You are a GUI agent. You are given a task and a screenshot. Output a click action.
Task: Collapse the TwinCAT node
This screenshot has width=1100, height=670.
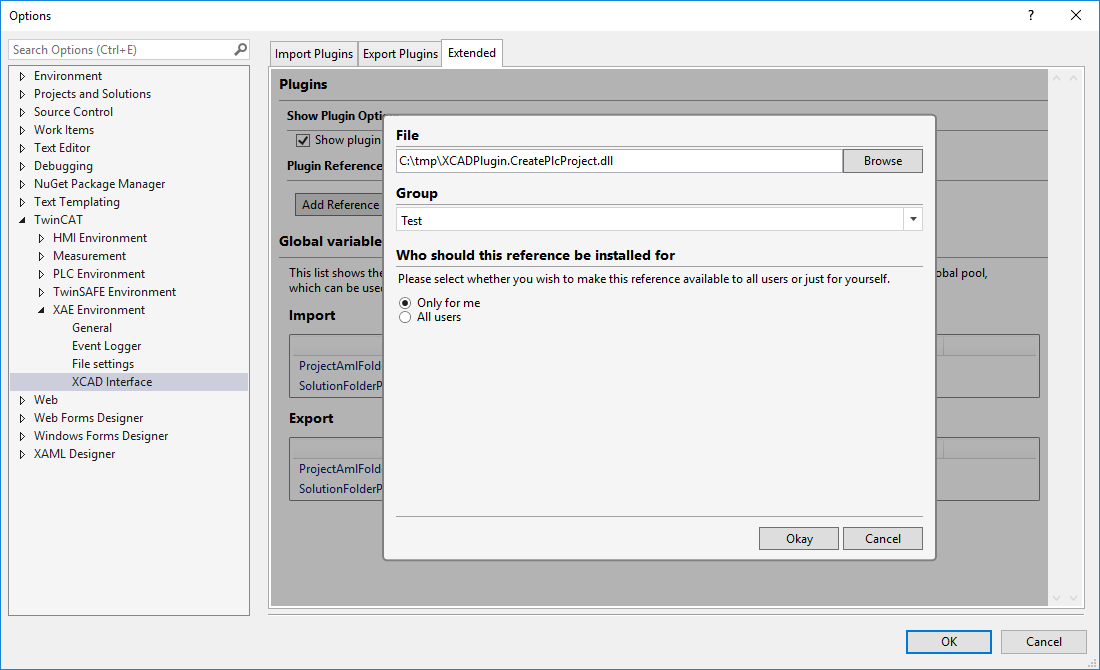(22, 220)
